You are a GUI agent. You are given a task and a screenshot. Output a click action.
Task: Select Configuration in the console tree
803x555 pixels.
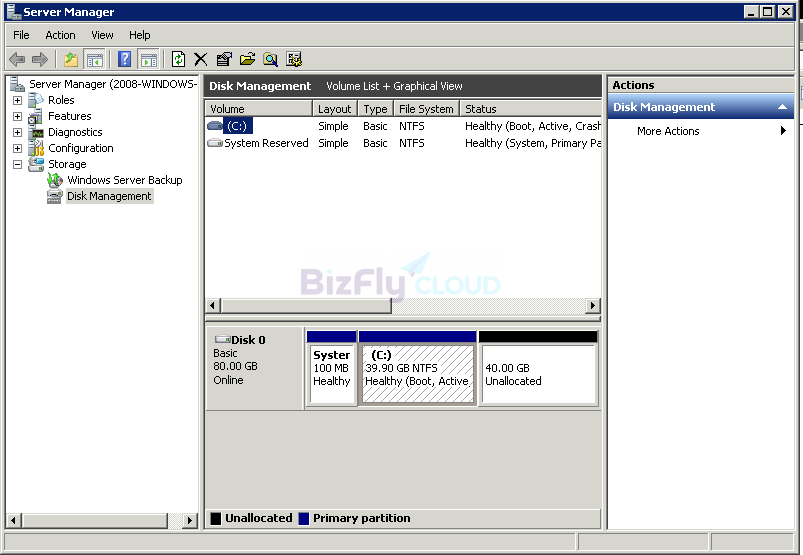pos(81,148)
